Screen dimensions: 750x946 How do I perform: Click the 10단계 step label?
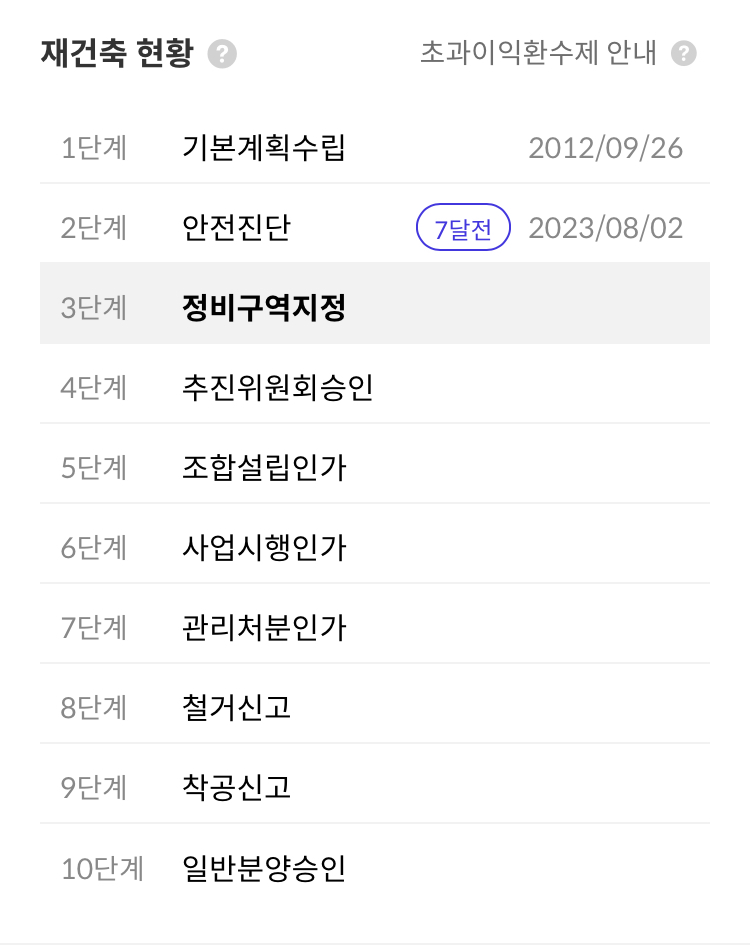click(x=102, y=868)
